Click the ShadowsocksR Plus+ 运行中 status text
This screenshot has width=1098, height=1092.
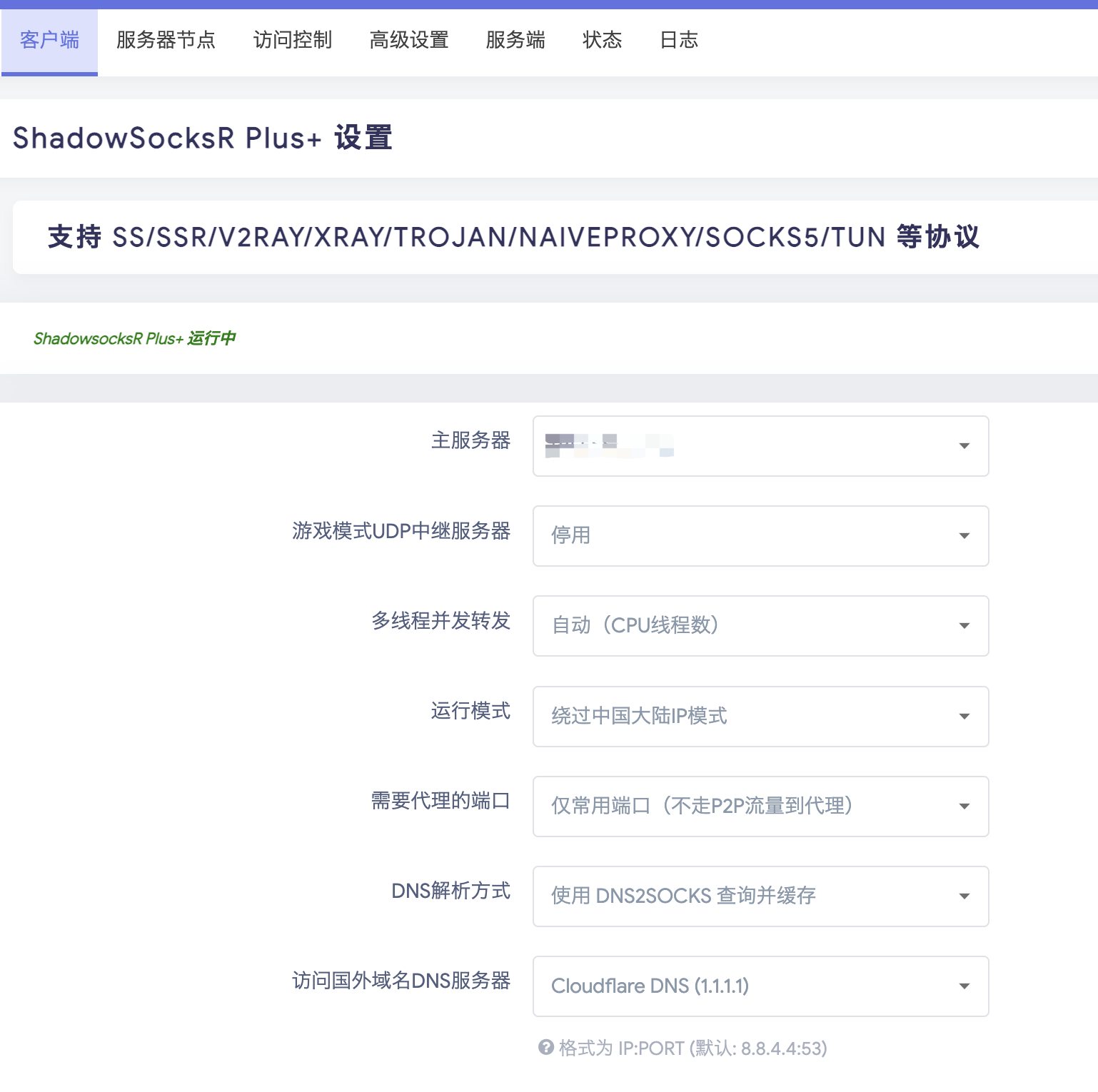(134, 338)
